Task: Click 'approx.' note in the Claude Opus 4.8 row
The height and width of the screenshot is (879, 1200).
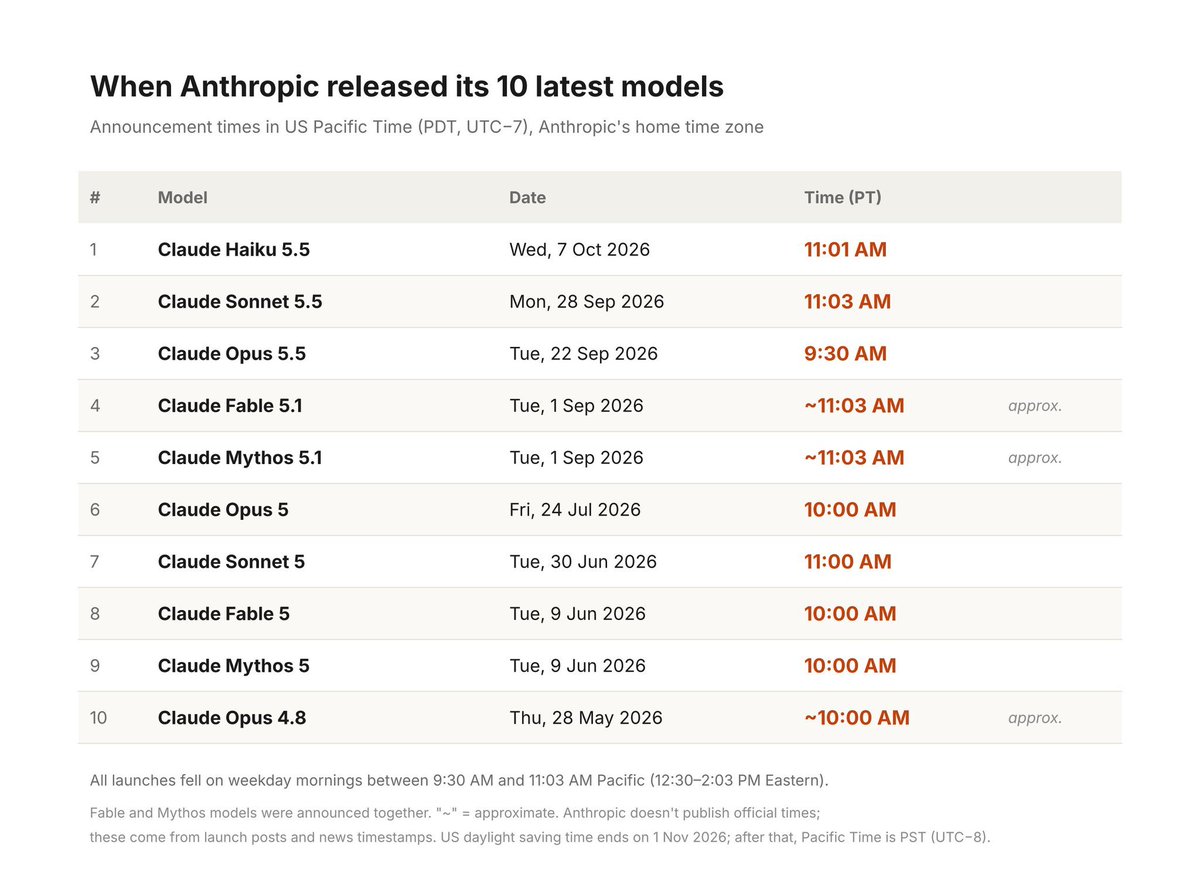Action: pos(1035,718)
